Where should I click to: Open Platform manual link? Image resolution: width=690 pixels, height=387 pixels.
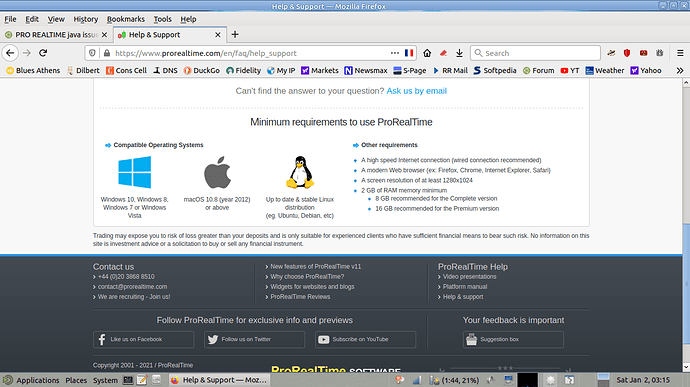click(465, 287)
